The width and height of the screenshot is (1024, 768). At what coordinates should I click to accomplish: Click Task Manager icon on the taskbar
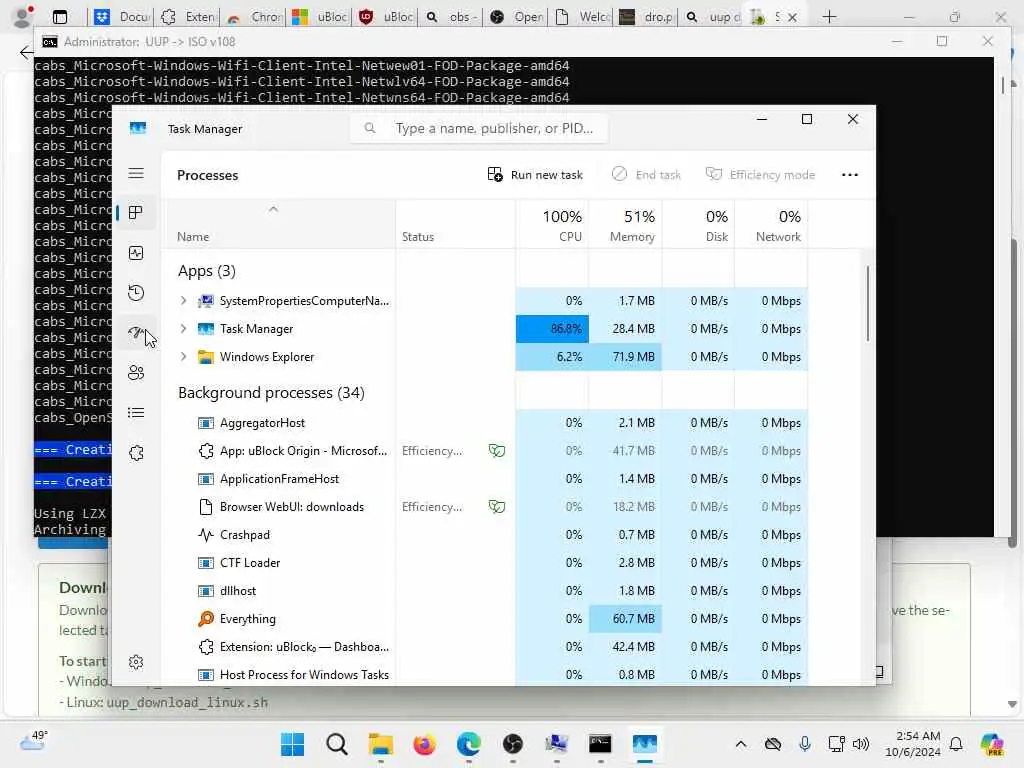[645, 744]
